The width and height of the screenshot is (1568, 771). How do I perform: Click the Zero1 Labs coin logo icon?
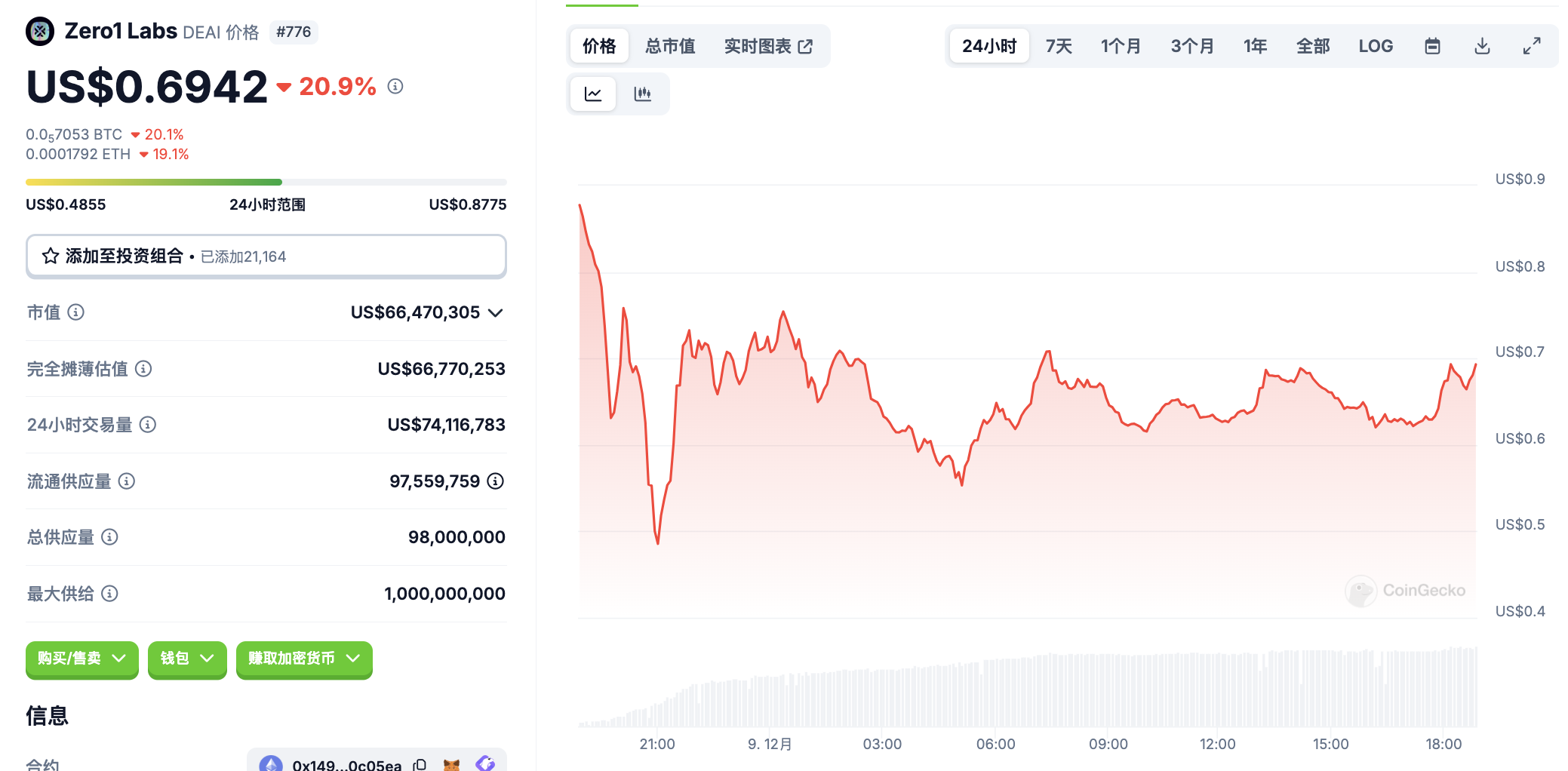click(40, 32)
